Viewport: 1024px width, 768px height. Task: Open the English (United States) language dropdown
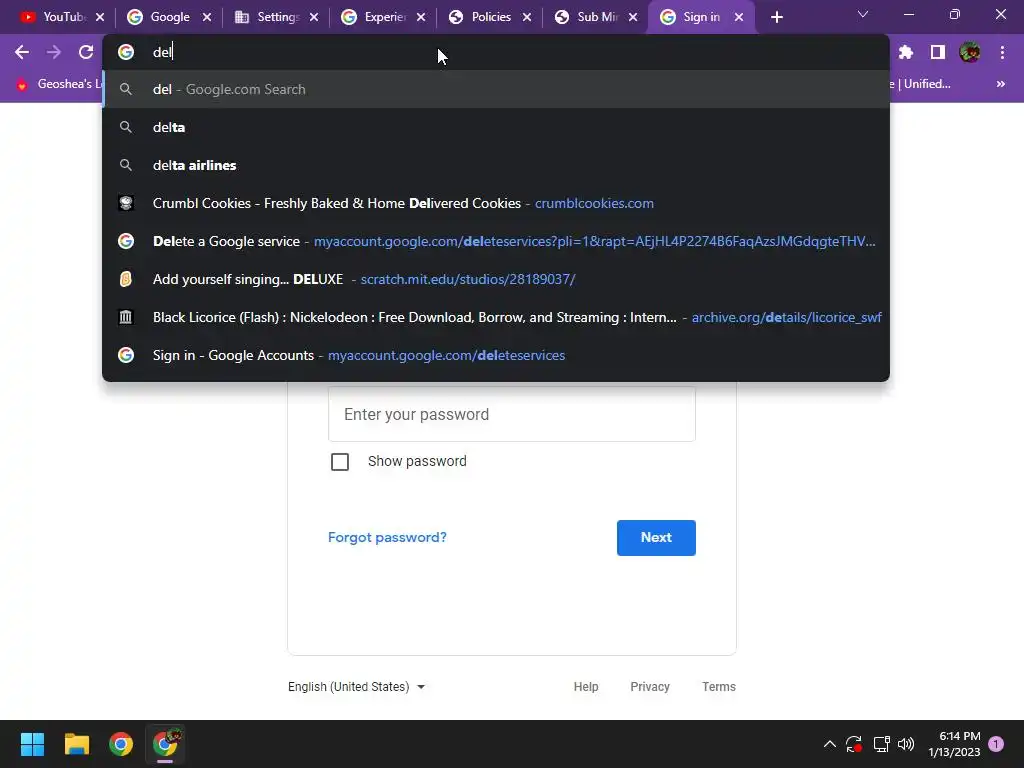click(357, 686)
